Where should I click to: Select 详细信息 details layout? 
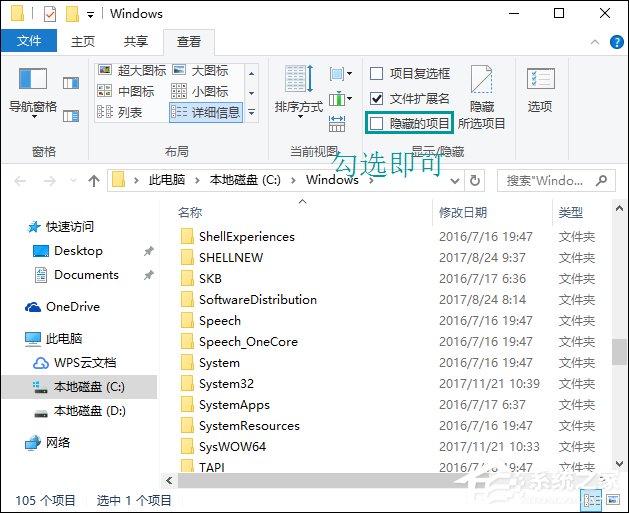206,112
